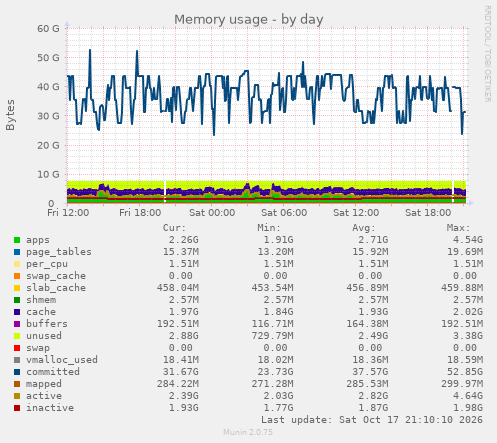
Task: Click the 'active' legend label
Action: (44, 396)
